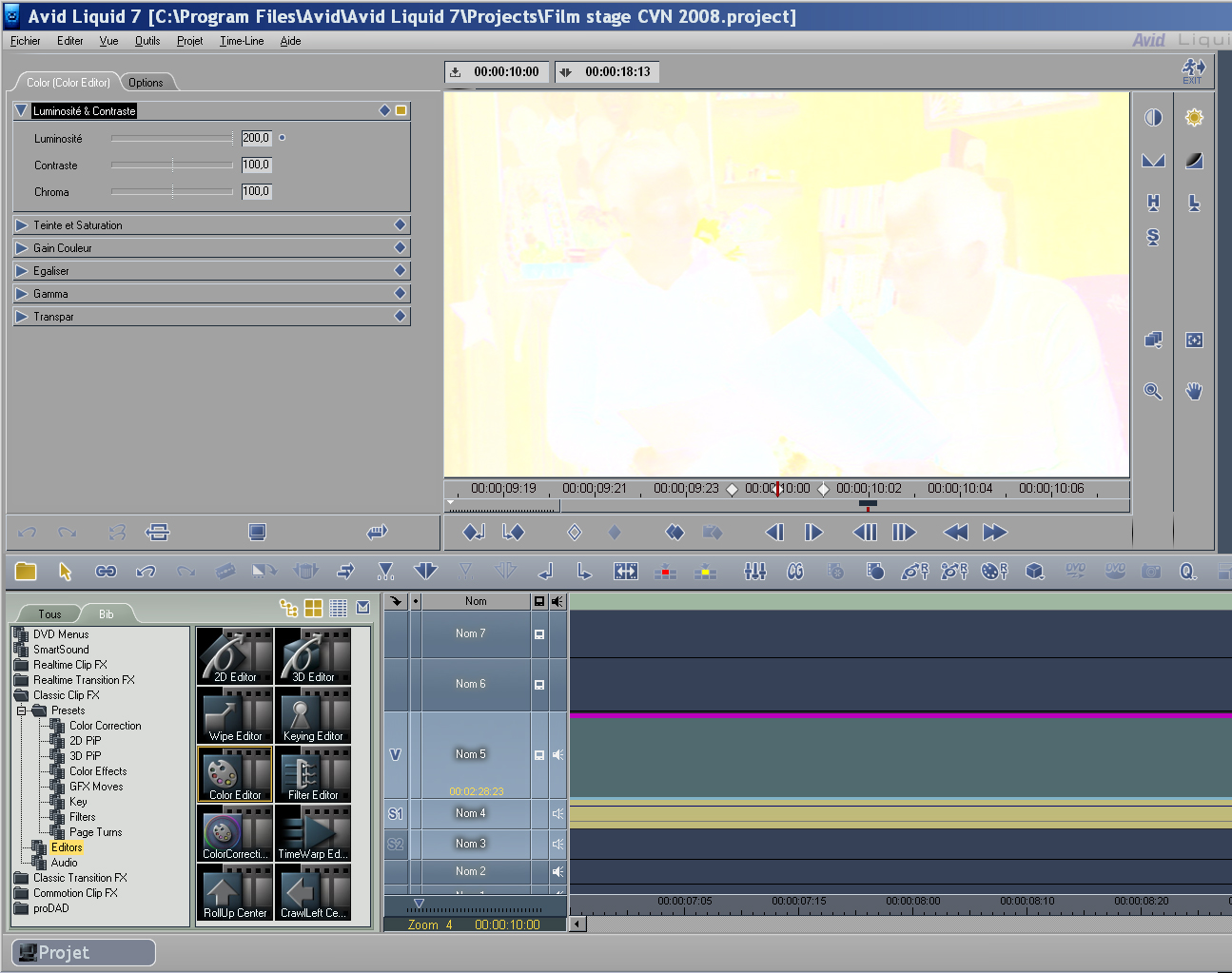Select the Filter Editor effect
Screen dimensions: 1232x973
coord(313,774)
